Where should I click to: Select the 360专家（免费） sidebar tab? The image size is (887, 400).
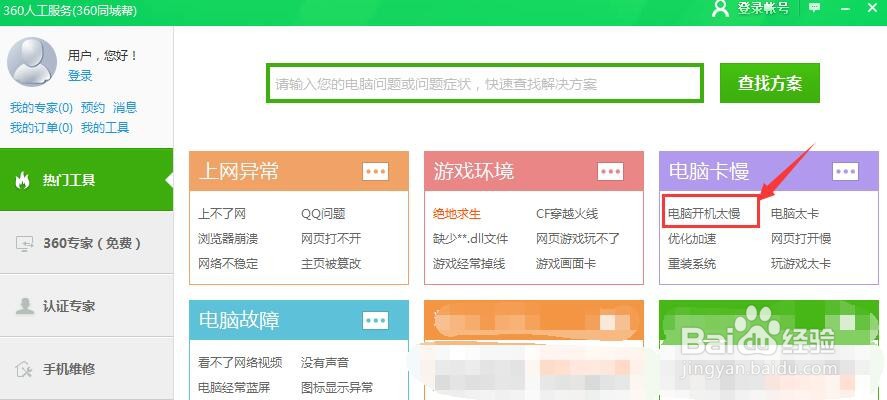[87, 243]
